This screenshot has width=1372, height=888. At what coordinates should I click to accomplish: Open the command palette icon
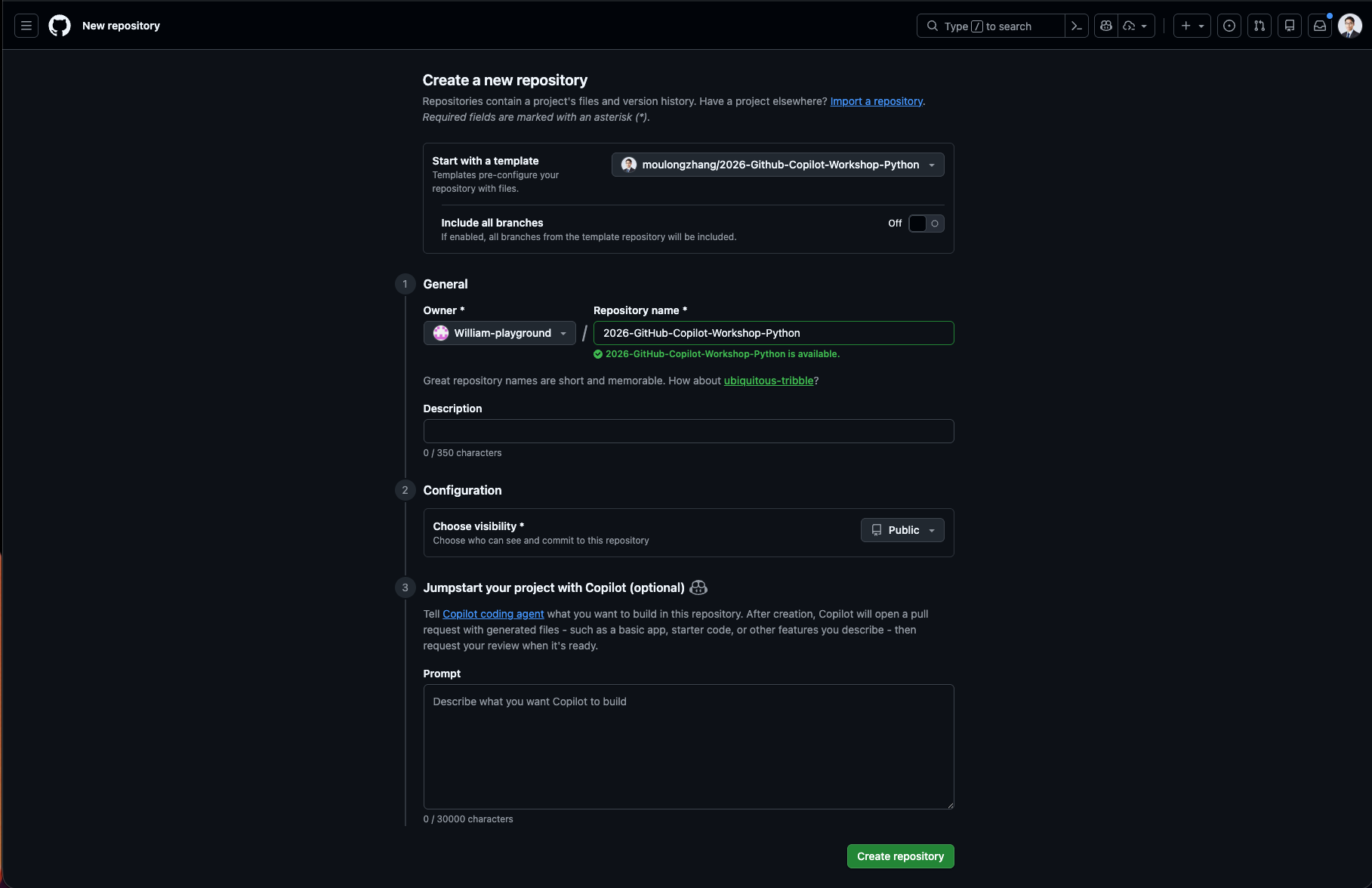point(1077,26)
